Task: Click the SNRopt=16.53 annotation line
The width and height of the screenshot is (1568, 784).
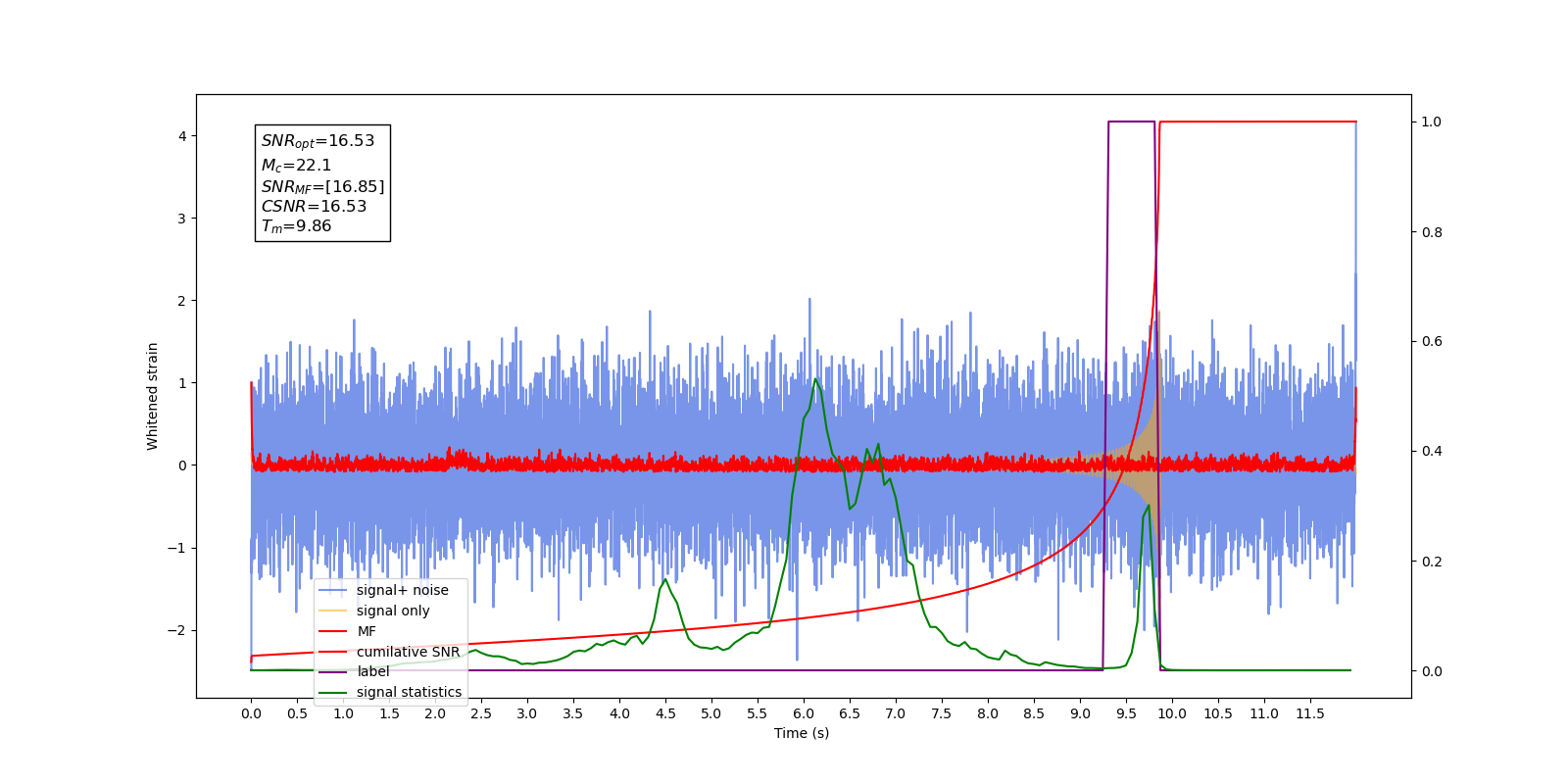Action: (x=318, y=141)
